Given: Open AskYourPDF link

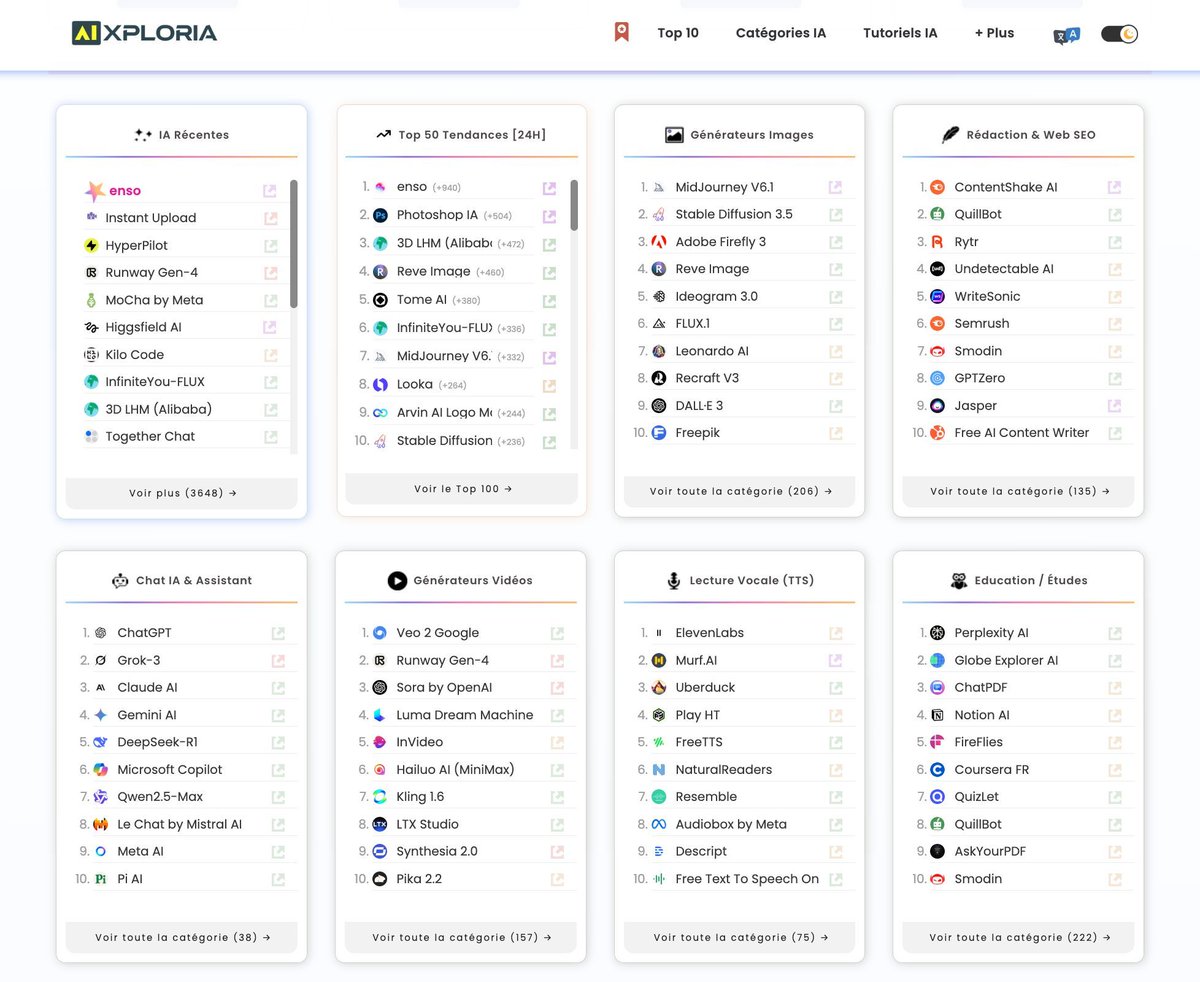Looking at the screenshot, I should (990, 851).
